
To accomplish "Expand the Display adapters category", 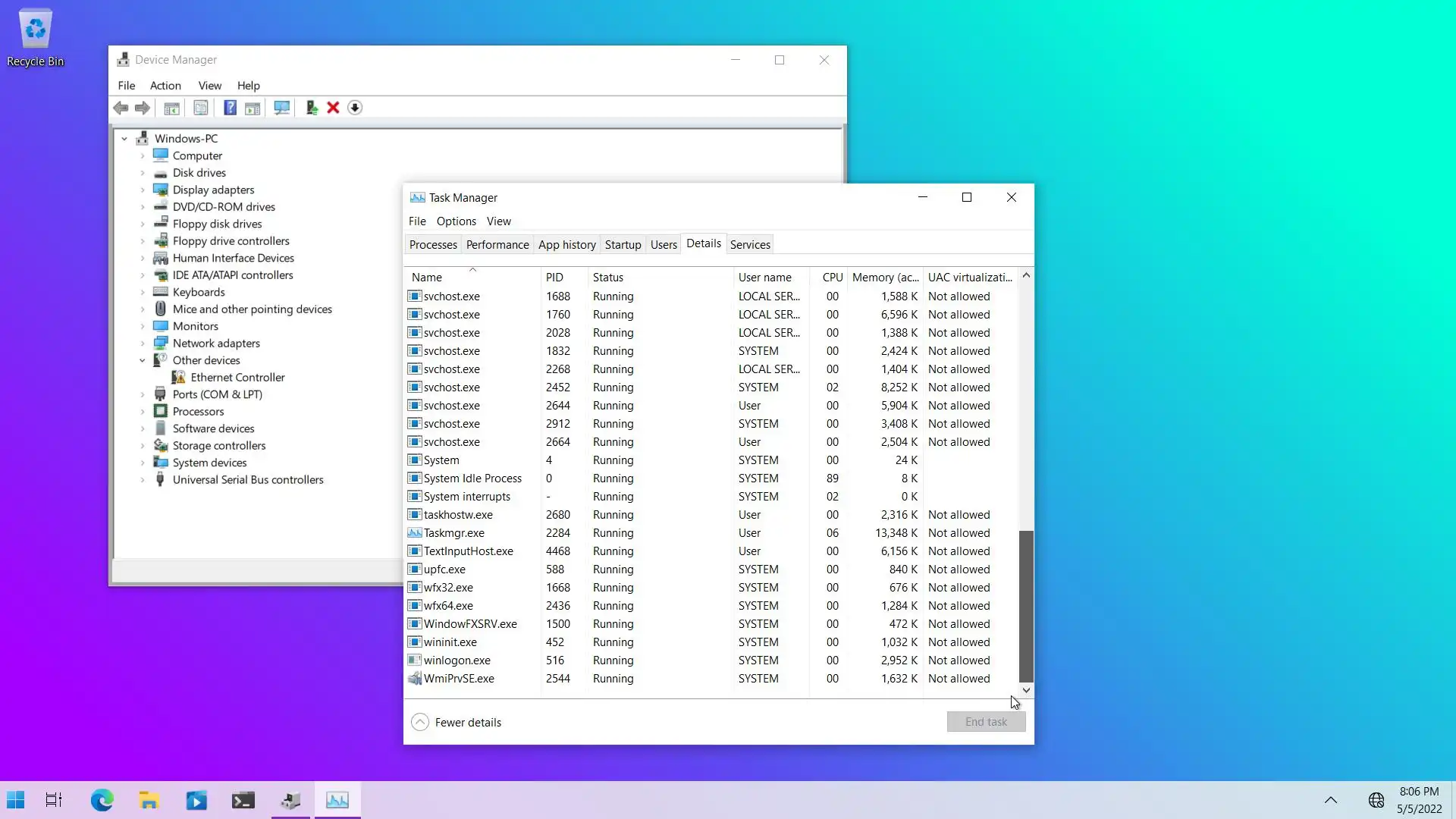I will [x=142, y=190].
